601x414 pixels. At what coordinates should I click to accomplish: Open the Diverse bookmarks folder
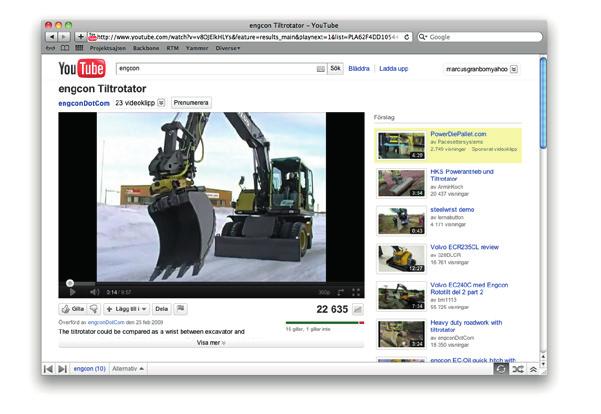click(228, 48)
